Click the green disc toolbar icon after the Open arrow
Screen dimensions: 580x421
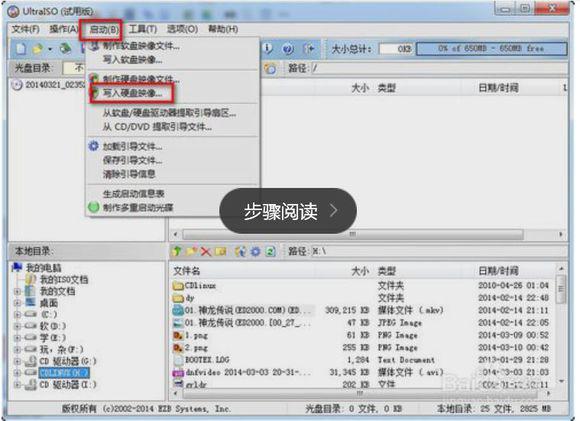(65, 48)
